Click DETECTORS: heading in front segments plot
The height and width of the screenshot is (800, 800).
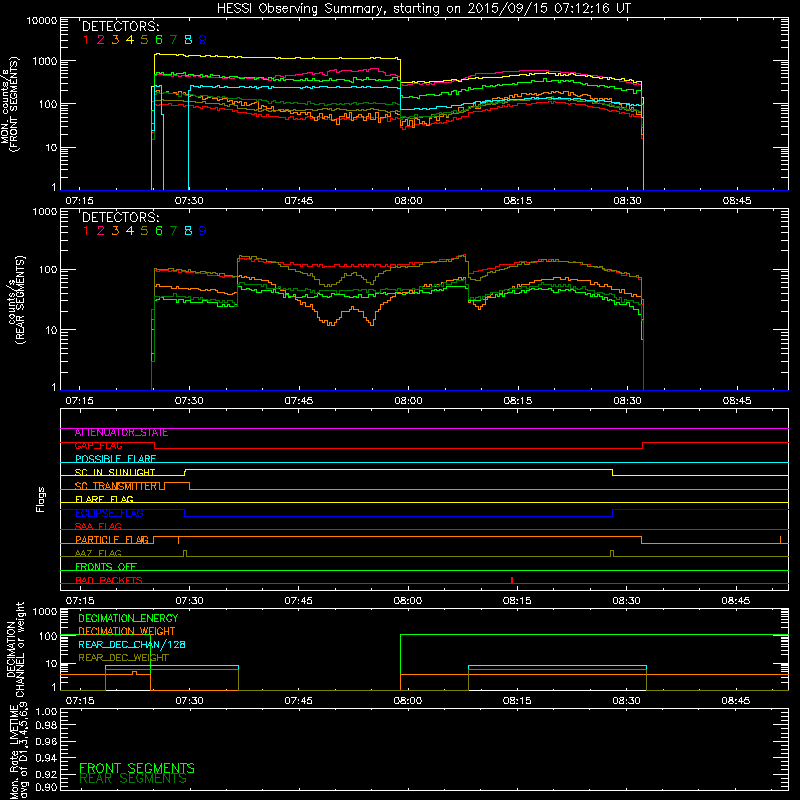coord(121,27)
